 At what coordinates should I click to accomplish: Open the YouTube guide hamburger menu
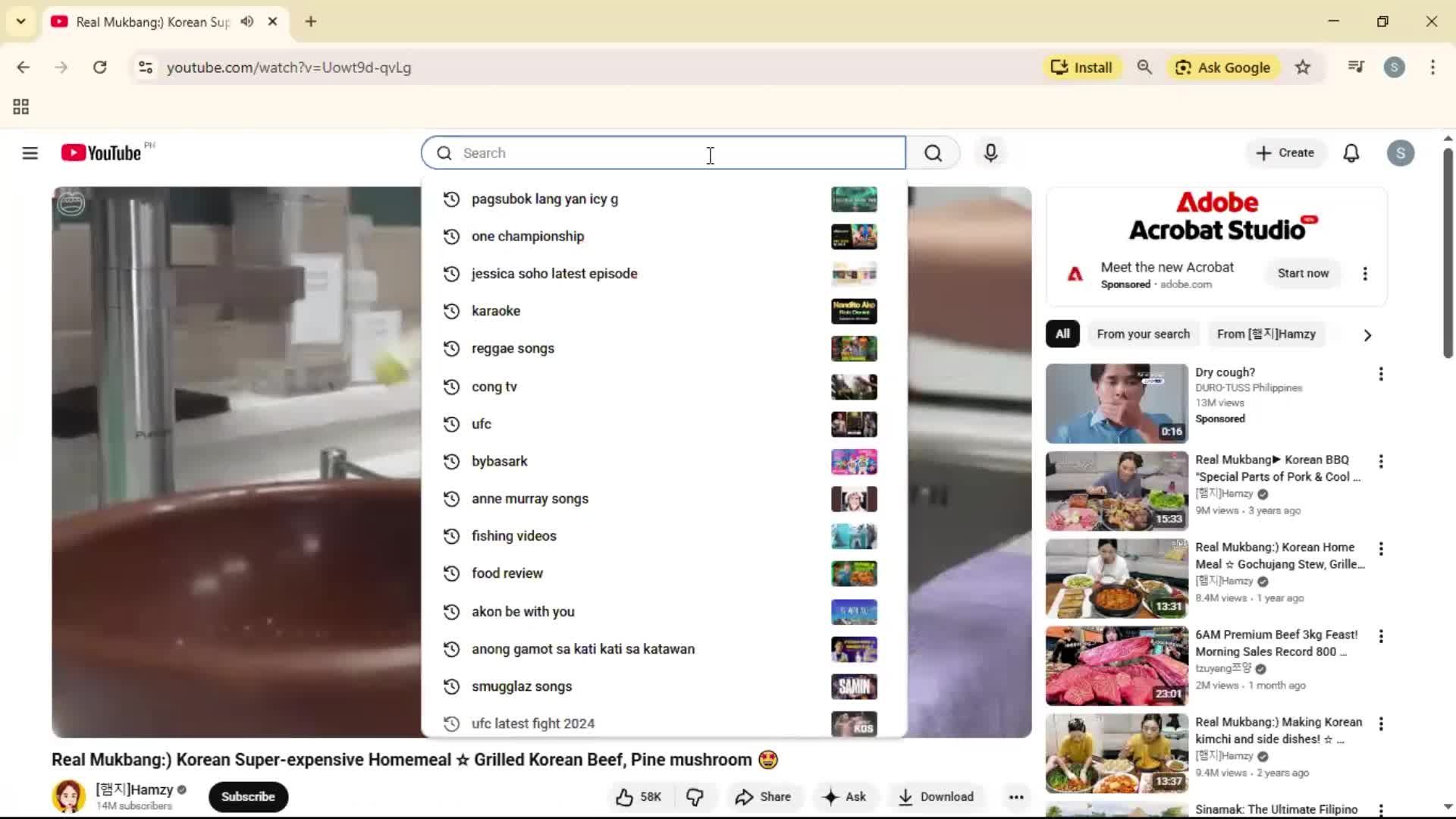(x=30, y=152)
